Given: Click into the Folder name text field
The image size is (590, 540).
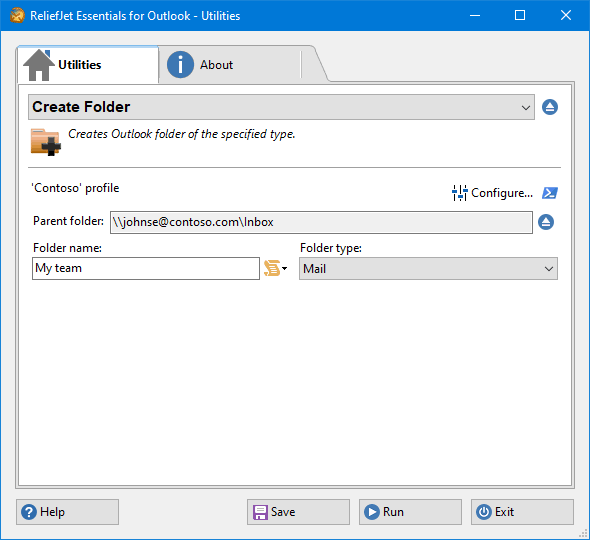Looking at the screenshot, I should coord(146,268).
